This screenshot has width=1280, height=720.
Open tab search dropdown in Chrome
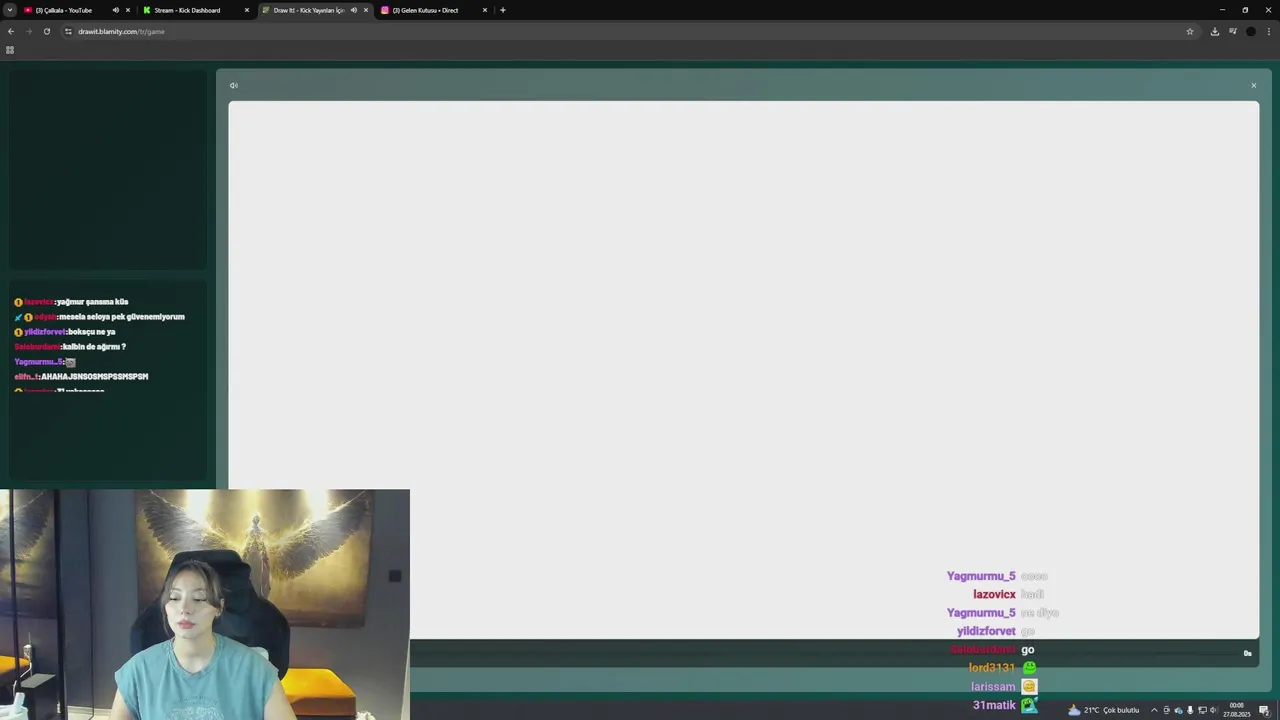10,10
